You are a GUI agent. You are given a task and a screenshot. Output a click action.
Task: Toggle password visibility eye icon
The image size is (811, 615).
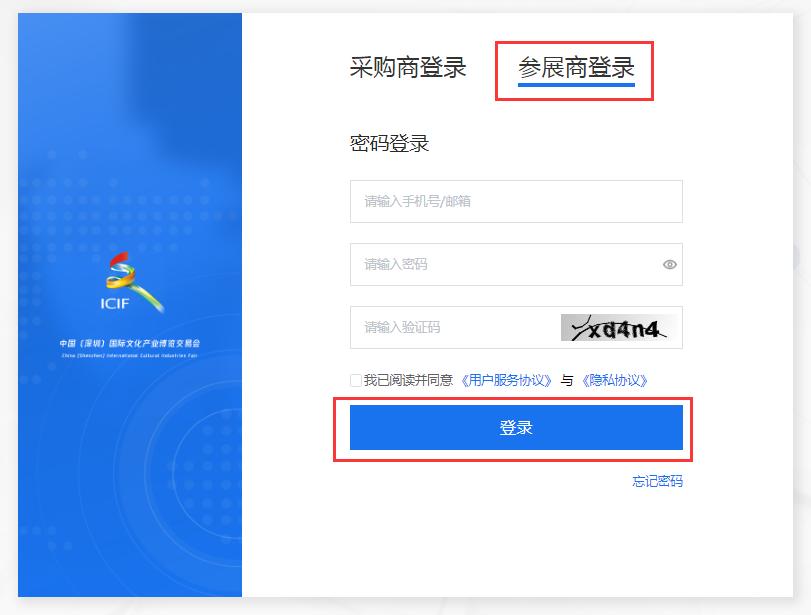[x=670, y=264]
